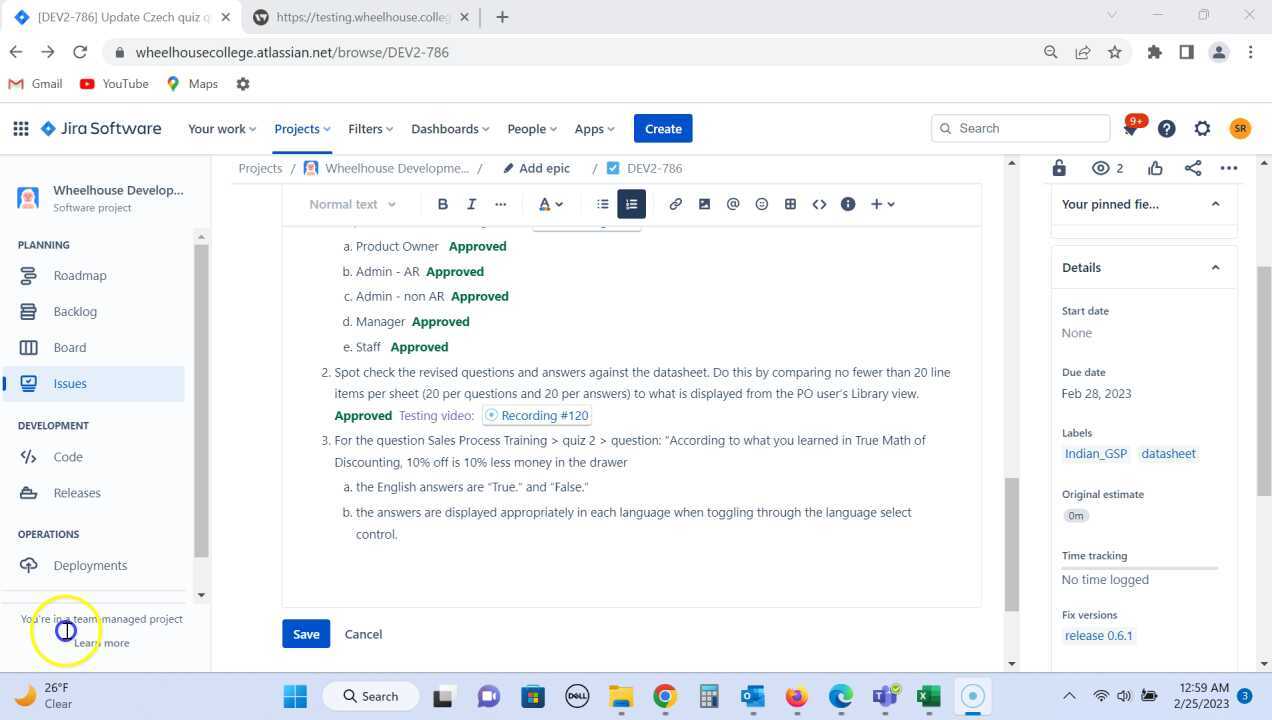Screen dimensions: 1272x720
Task: Expand the Apps dropdown
Action: [595, 129]
